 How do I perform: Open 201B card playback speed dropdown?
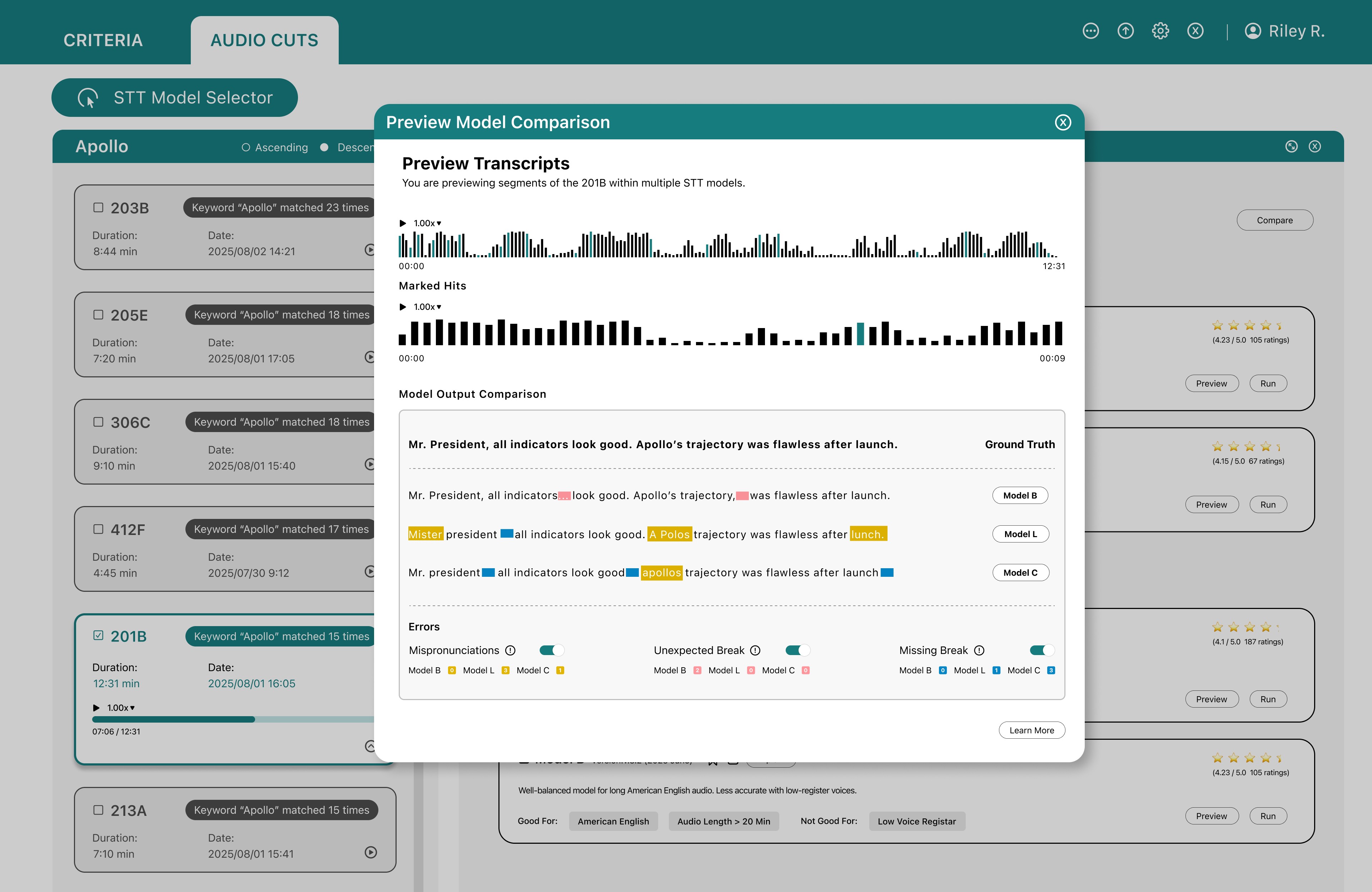[121, 708]
